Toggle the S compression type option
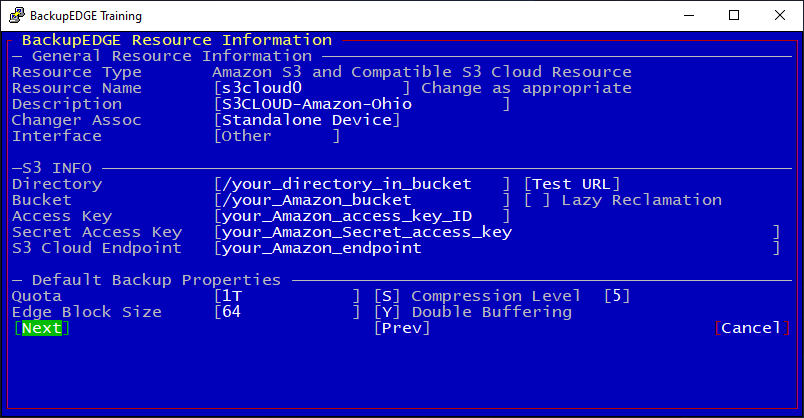Image resolution: width=804 pixels, height=418 pixels. click(387, 296)
